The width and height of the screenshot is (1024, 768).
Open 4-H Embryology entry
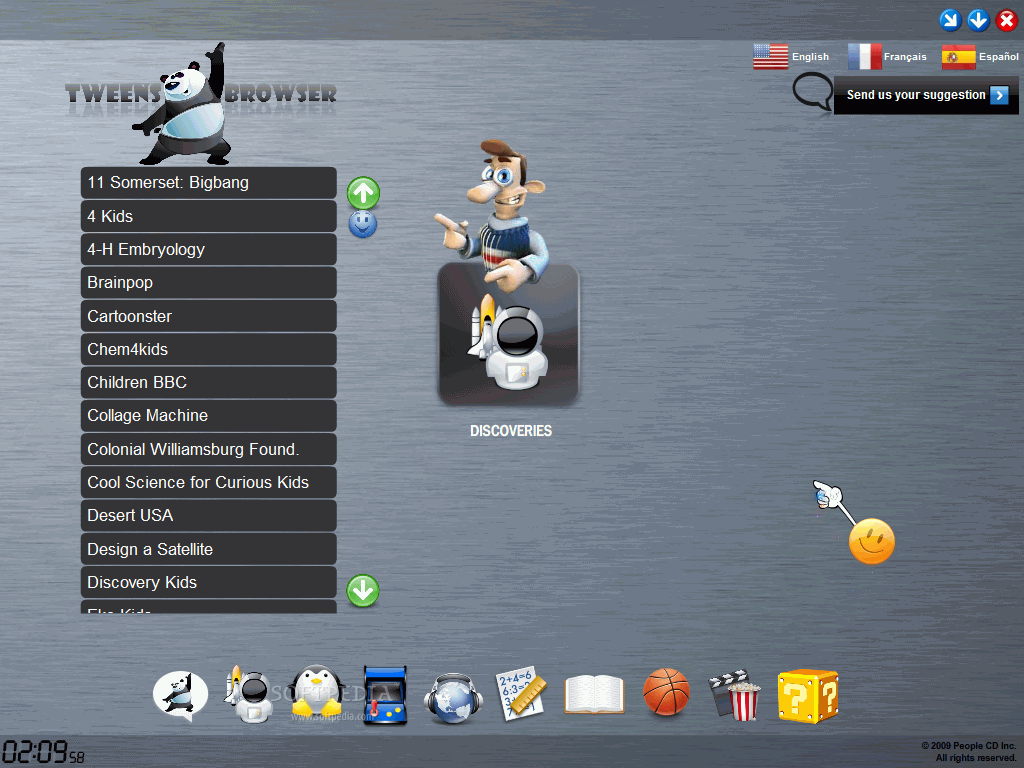pyautogui.click(x=208, y=249)
